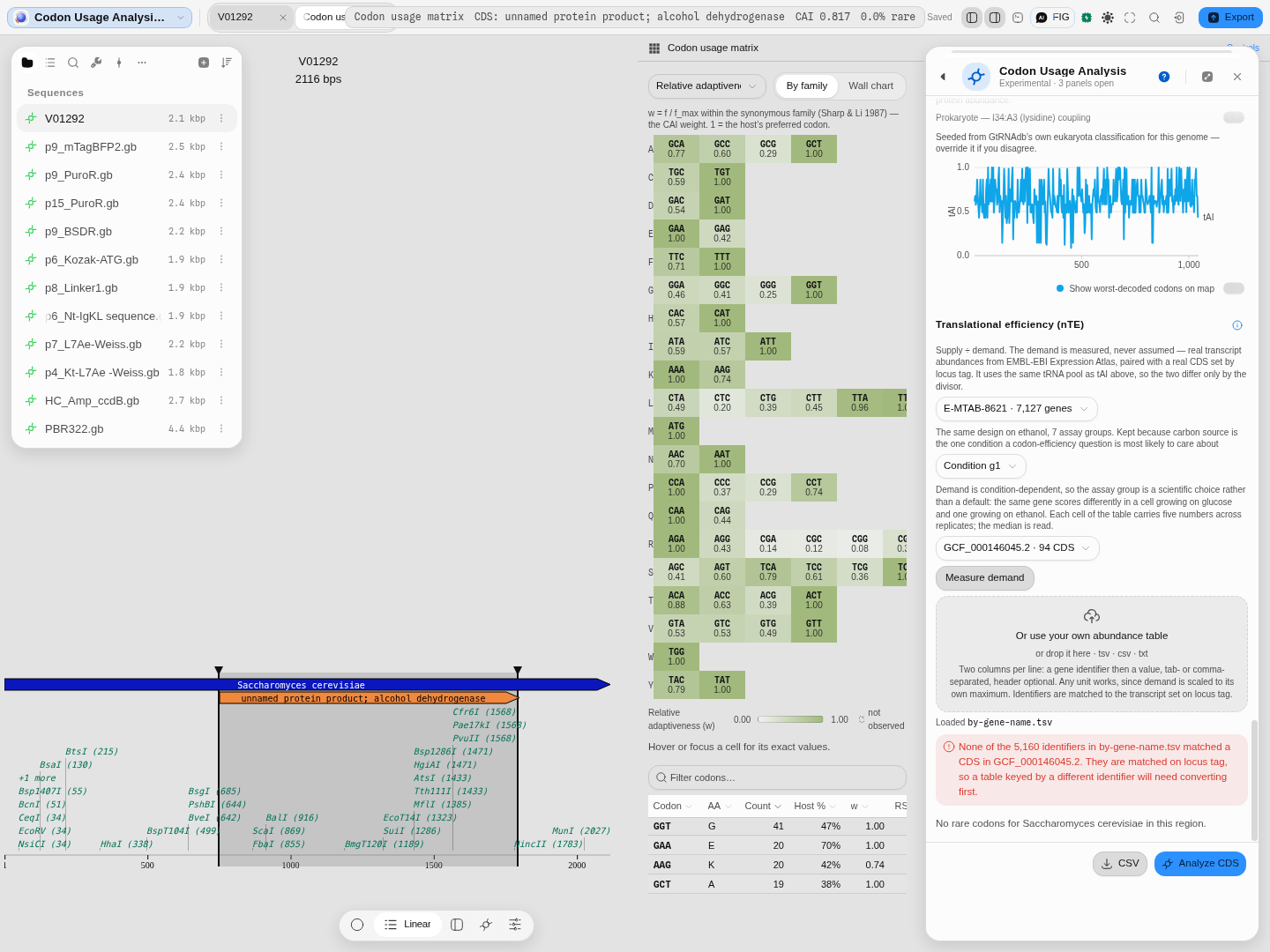Viewport: 1270px width, 952px height.
Task: Open the GCF_000146045.2 genome dropdown
Action: tap(1018, 548)
